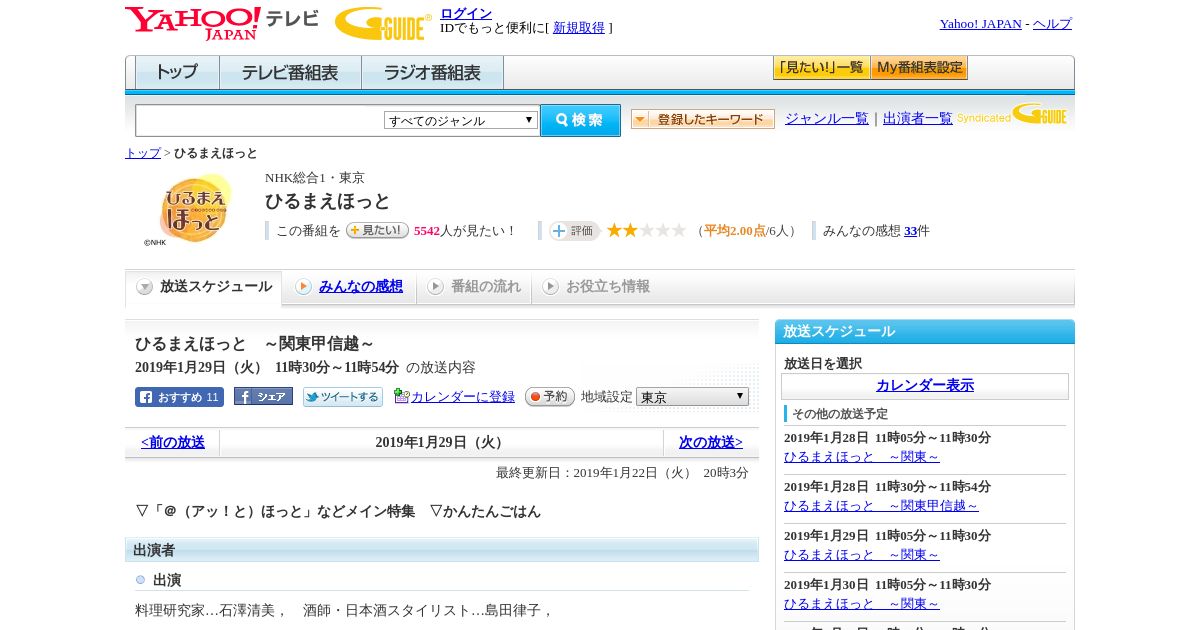Screen dimensions: 1200x630
Task: Add the program with the 見たい! button
Action: pos(377,230)
